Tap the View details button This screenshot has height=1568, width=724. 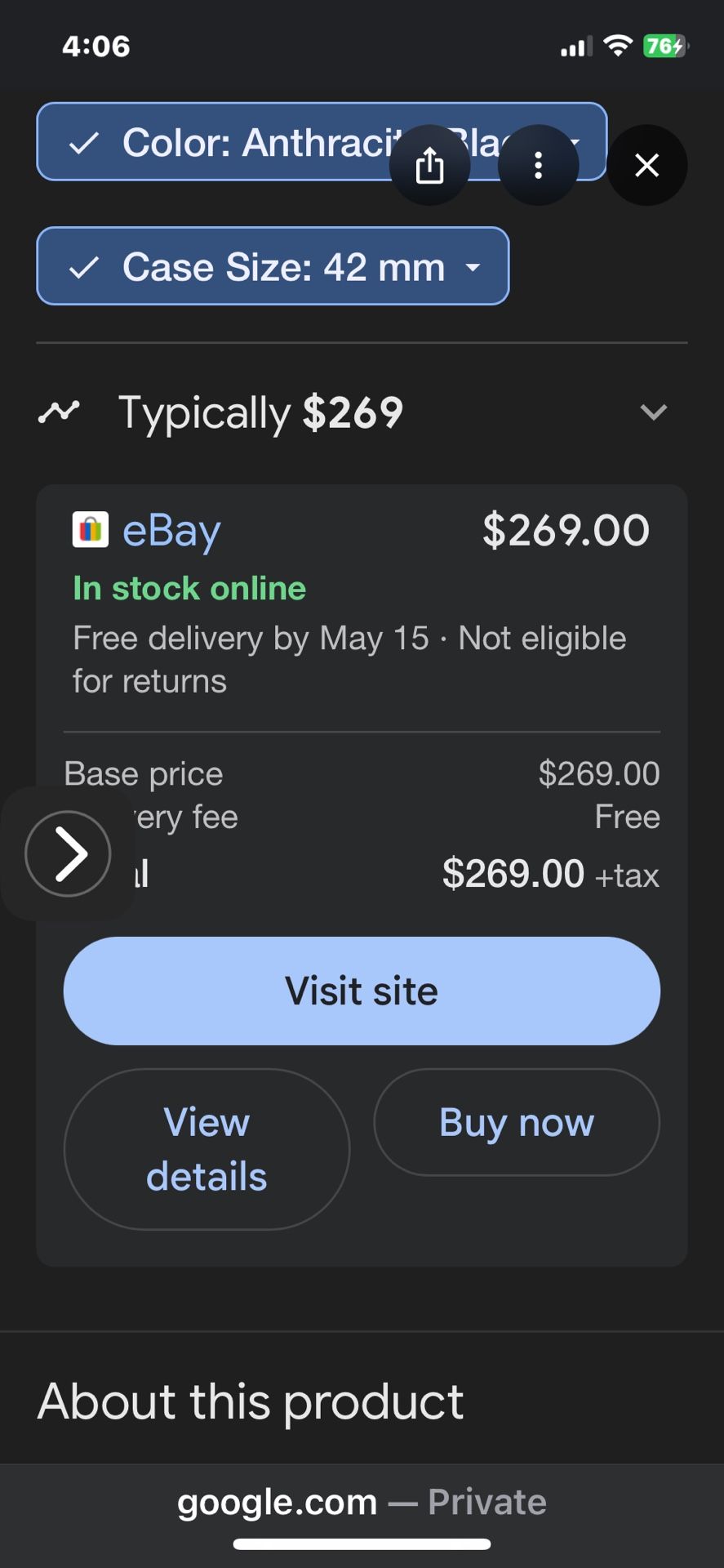pos(207,1149)
